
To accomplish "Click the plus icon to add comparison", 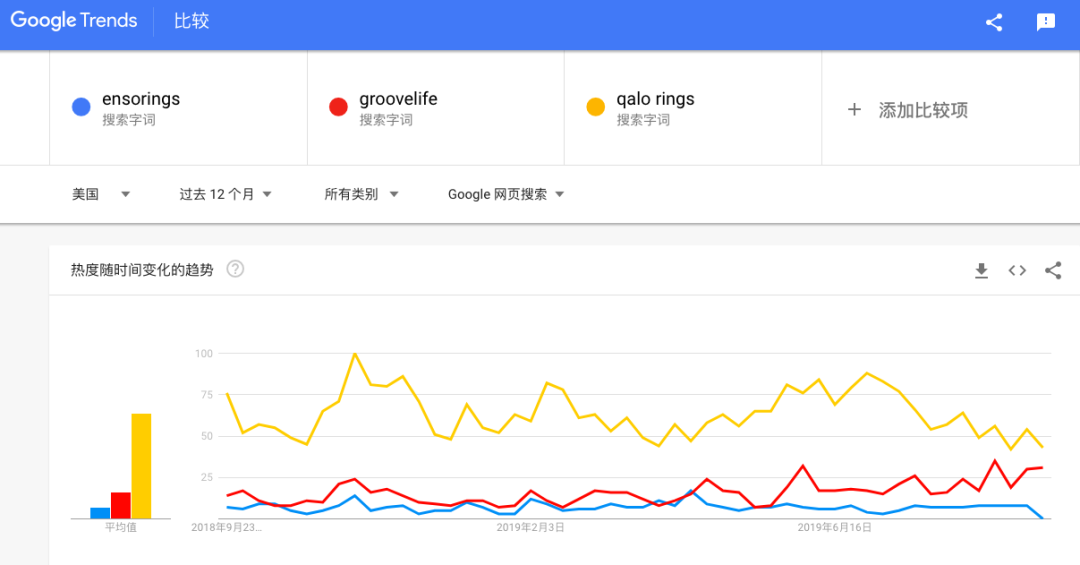I will coord(854,109).
